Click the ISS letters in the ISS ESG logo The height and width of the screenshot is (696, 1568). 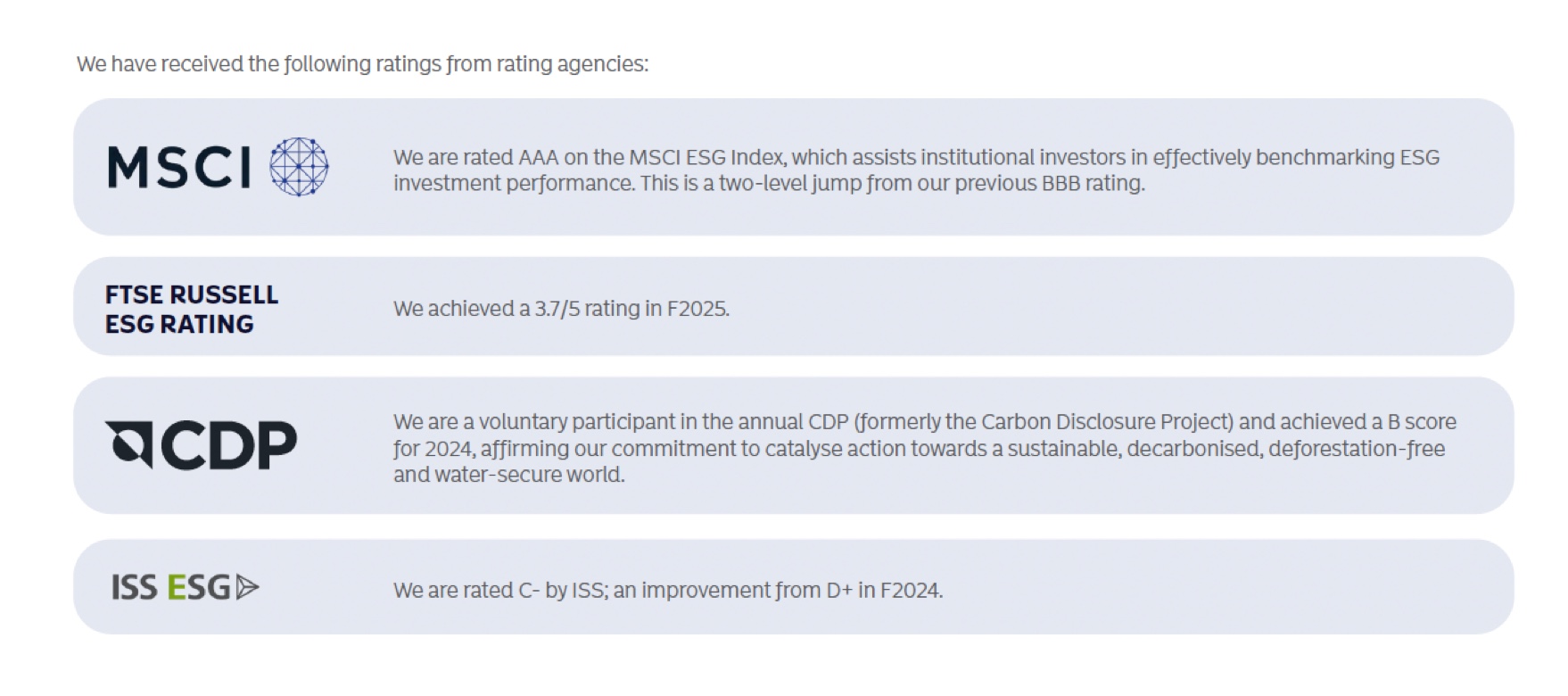tap(134, 587)
